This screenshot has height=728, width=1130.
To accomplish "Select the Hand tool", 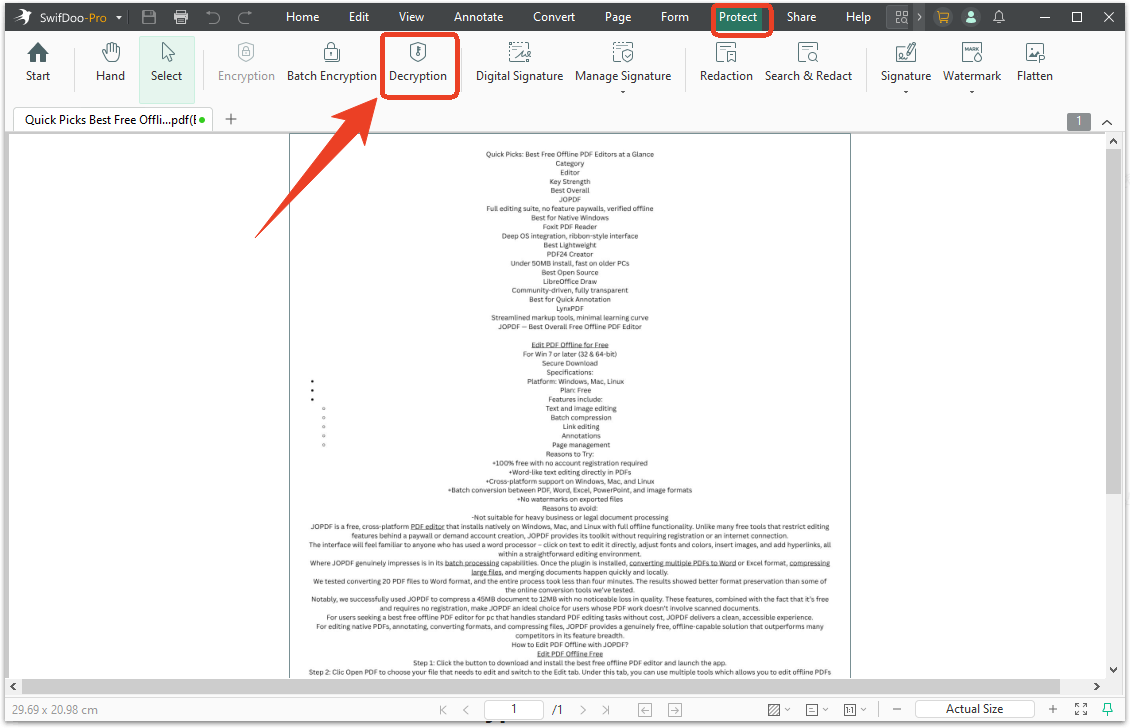I will pyautogui.click(x=110, y=63).
